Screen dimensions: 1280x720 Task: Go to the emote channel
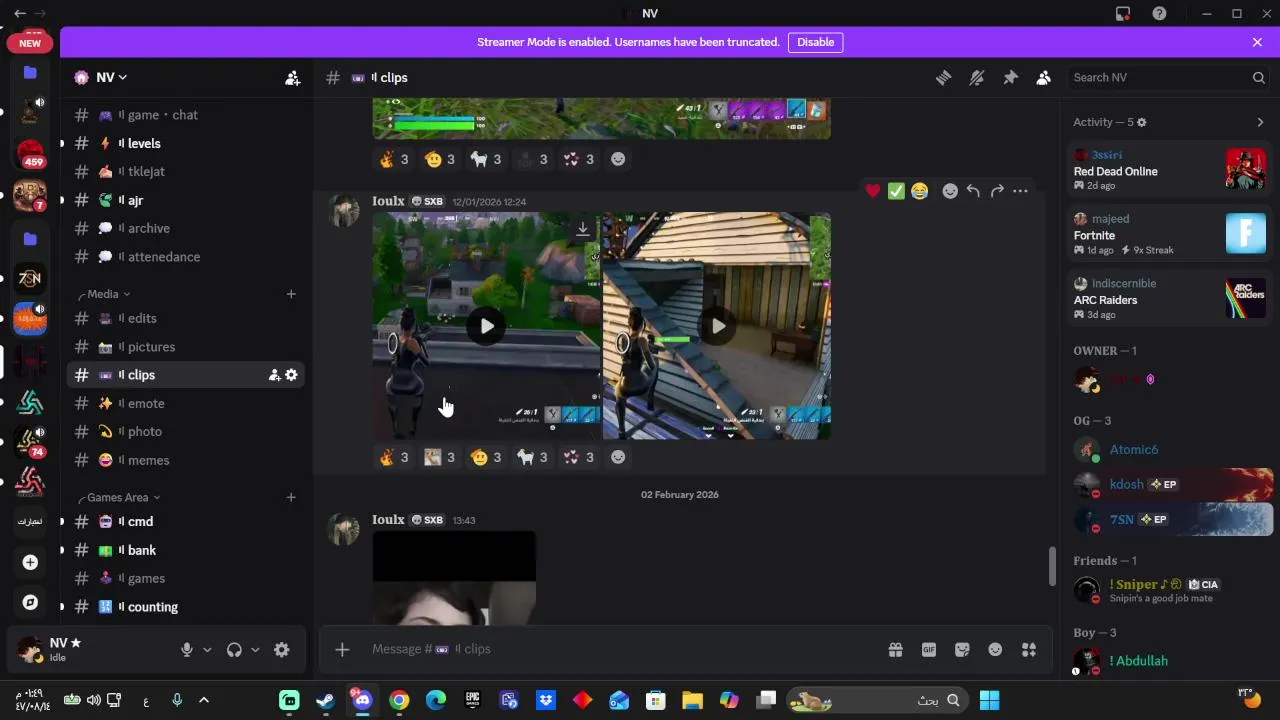coord(185,403)
